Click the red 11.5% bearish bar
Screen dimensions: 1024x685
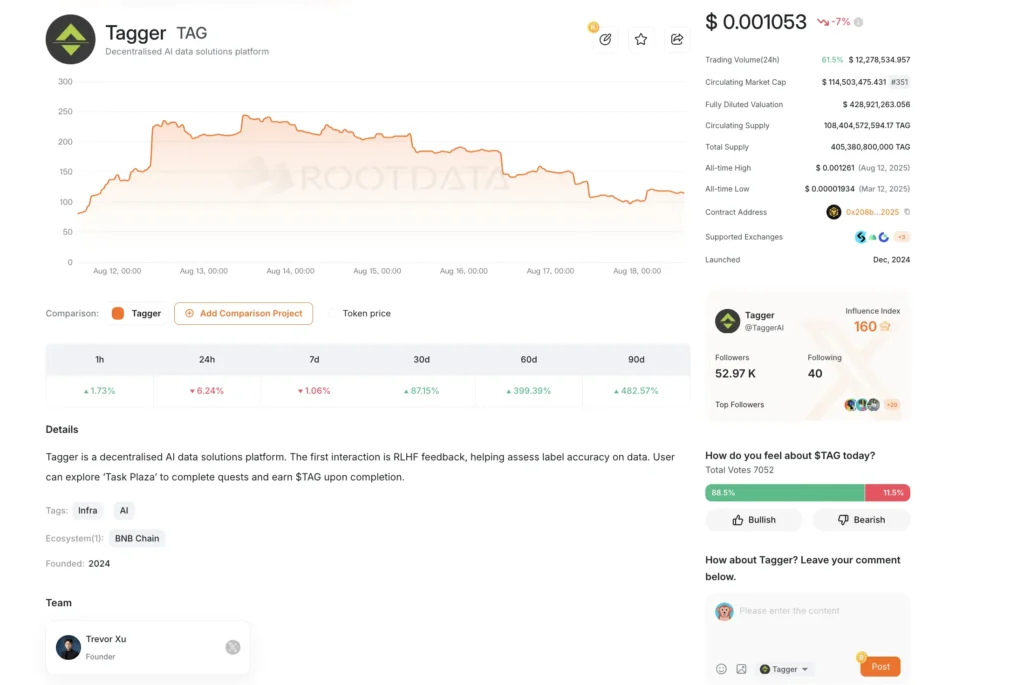[x=888, y=493]
